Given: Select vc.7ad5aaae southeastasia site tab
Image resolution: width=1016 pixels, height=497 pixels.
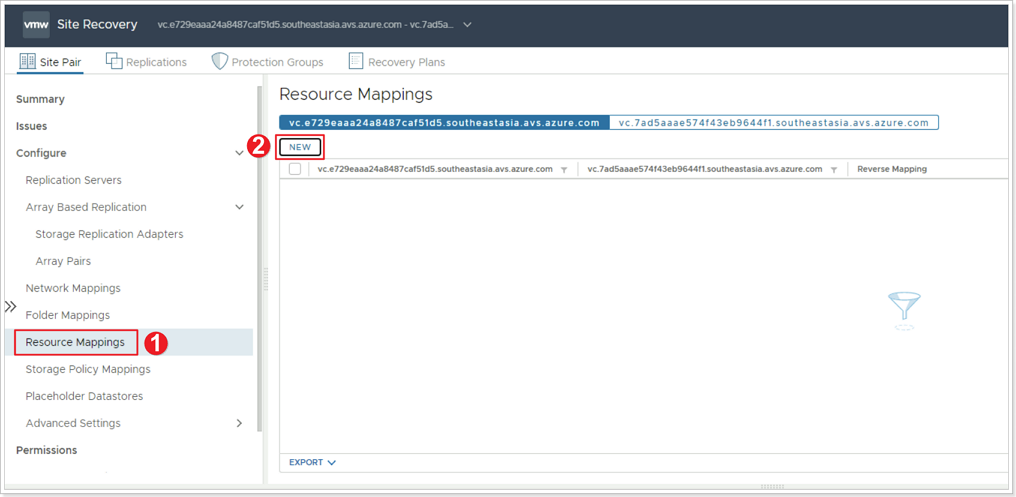Looking at the screenshot, I should 774,122.
